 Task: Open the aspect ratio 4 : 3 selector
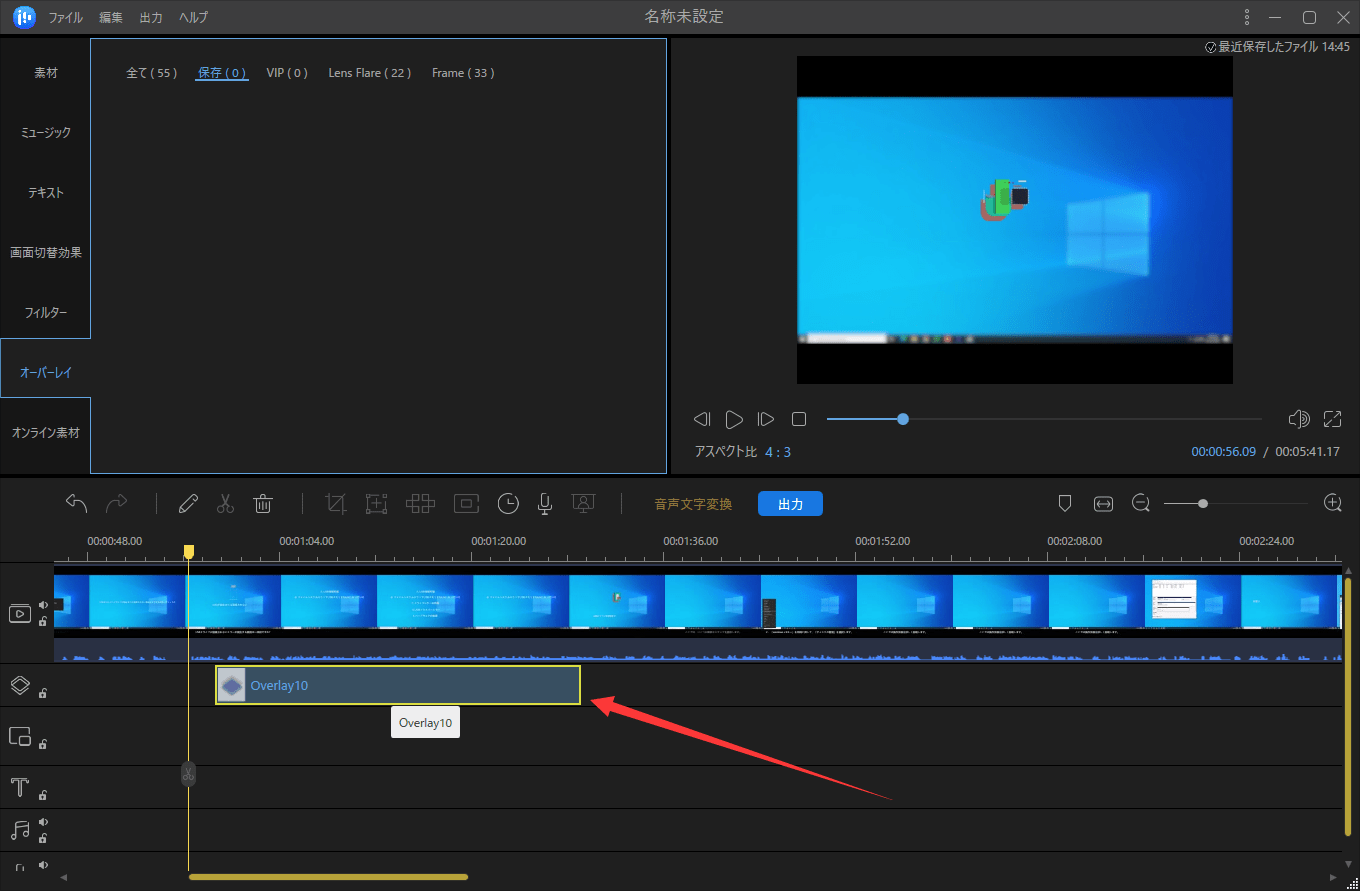click(x=777, y=452)
